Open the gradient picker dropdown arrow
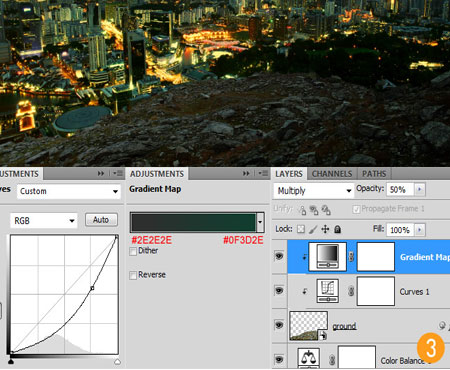Viewport: 450px width, 370px height. pyautogui.click(x=260, y=222)
